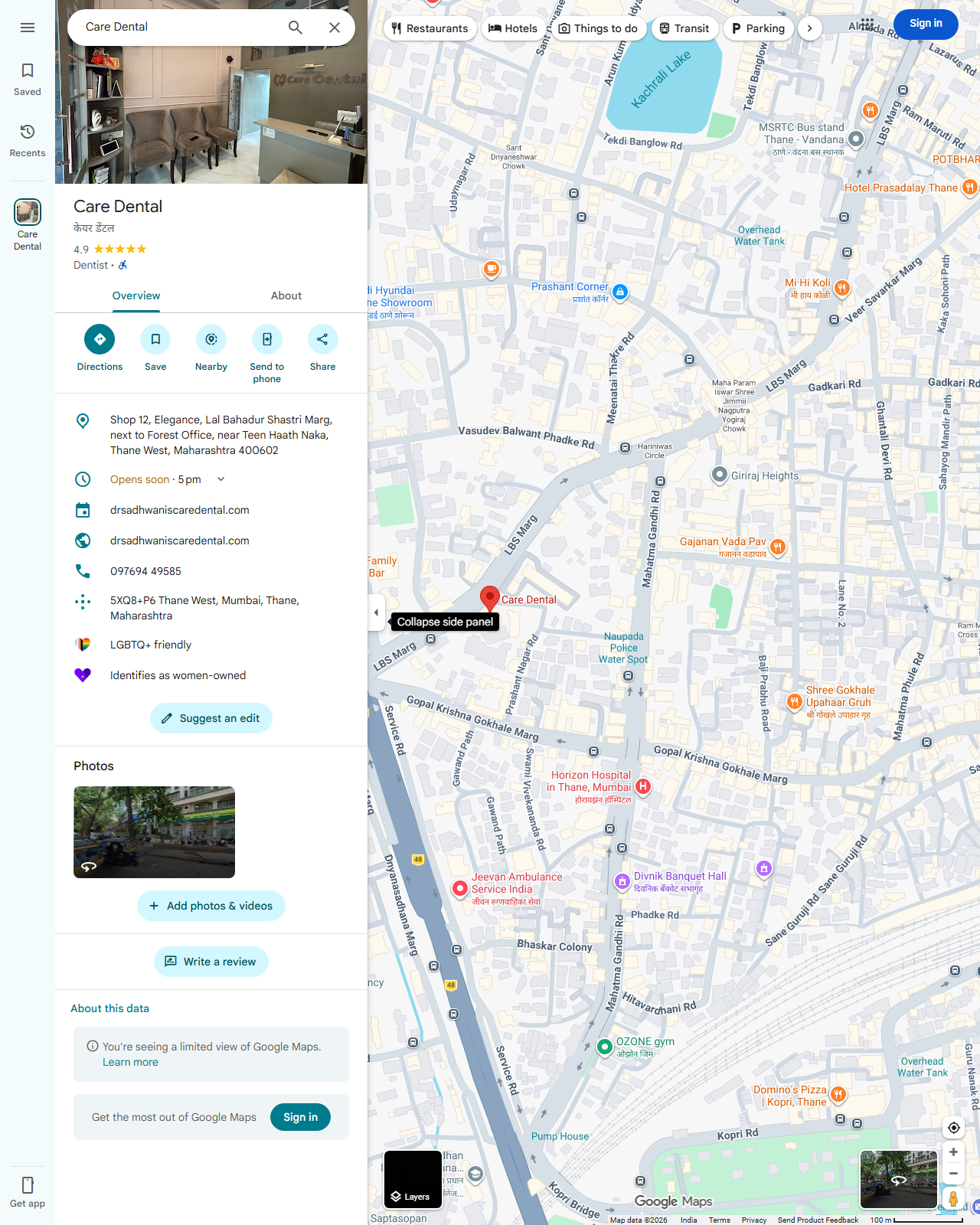Open the hamburger main menu
Viewport: 980px width, 1225px height.
[28, 28]
